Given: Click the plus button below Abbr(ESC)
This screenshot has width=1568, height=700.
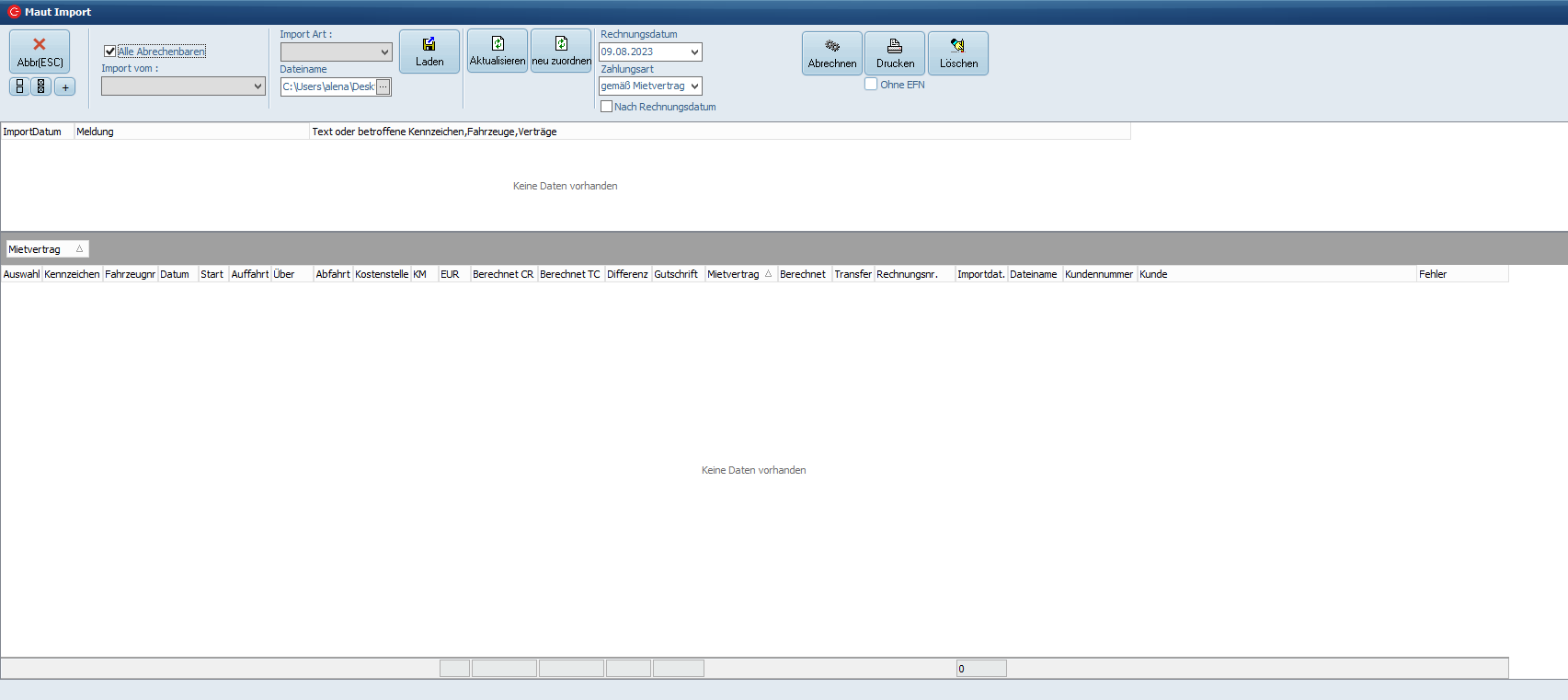Looking at the screenshot, I should (x=65, y=87).
